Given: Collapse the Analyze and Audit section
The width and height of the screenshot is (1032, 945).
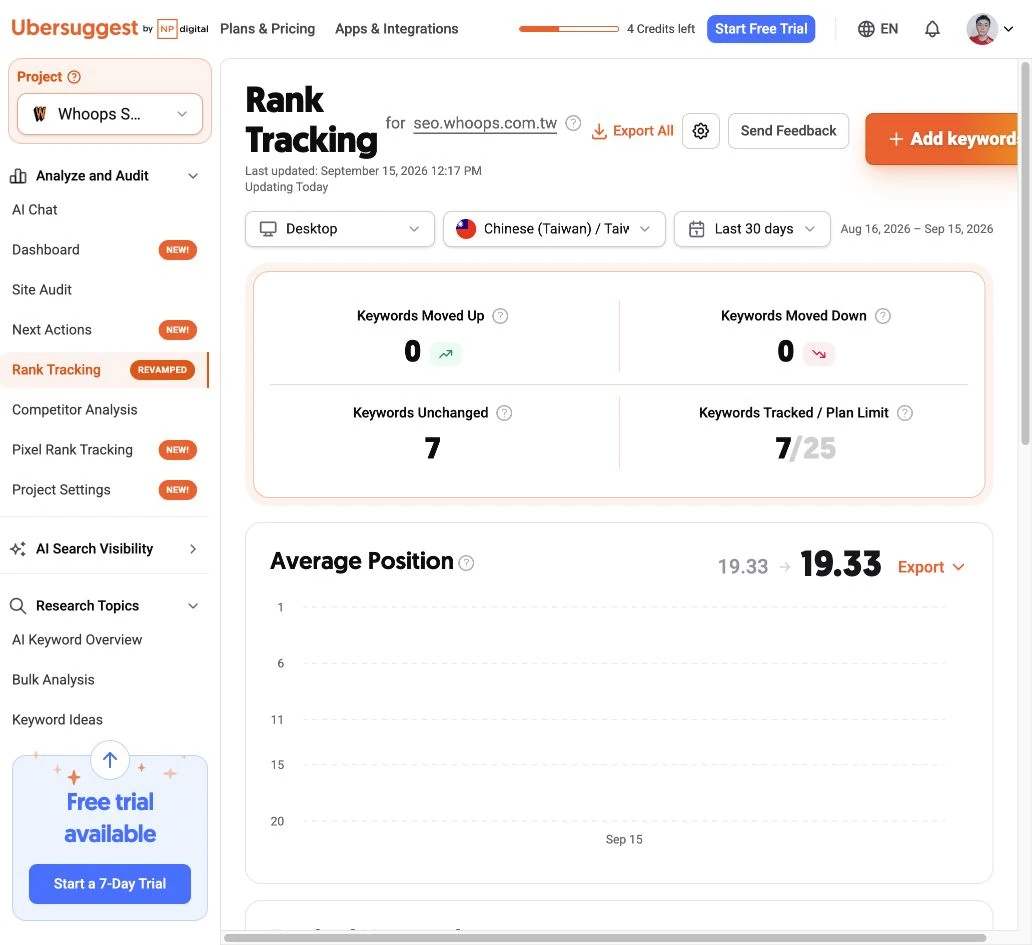Looking at the screenshot, I should 193,176.
